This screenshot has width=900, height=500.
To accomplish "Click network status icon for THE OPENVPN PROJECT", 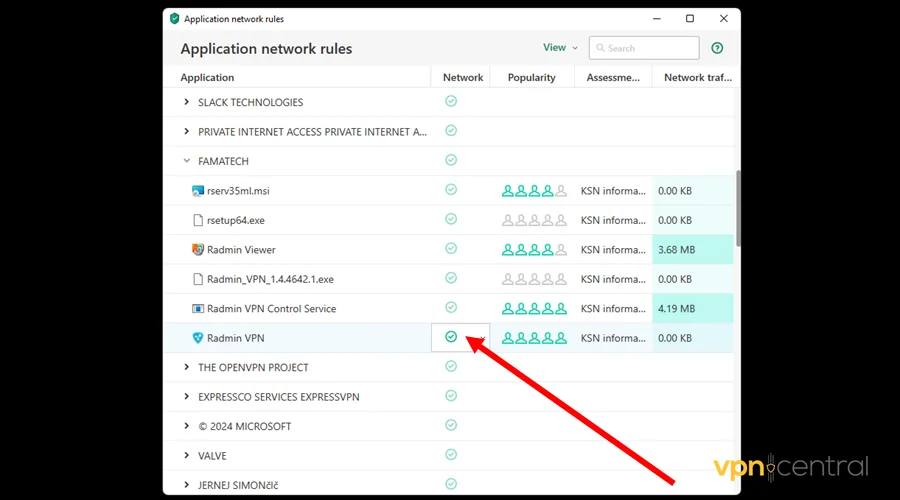I will point(451,366).
